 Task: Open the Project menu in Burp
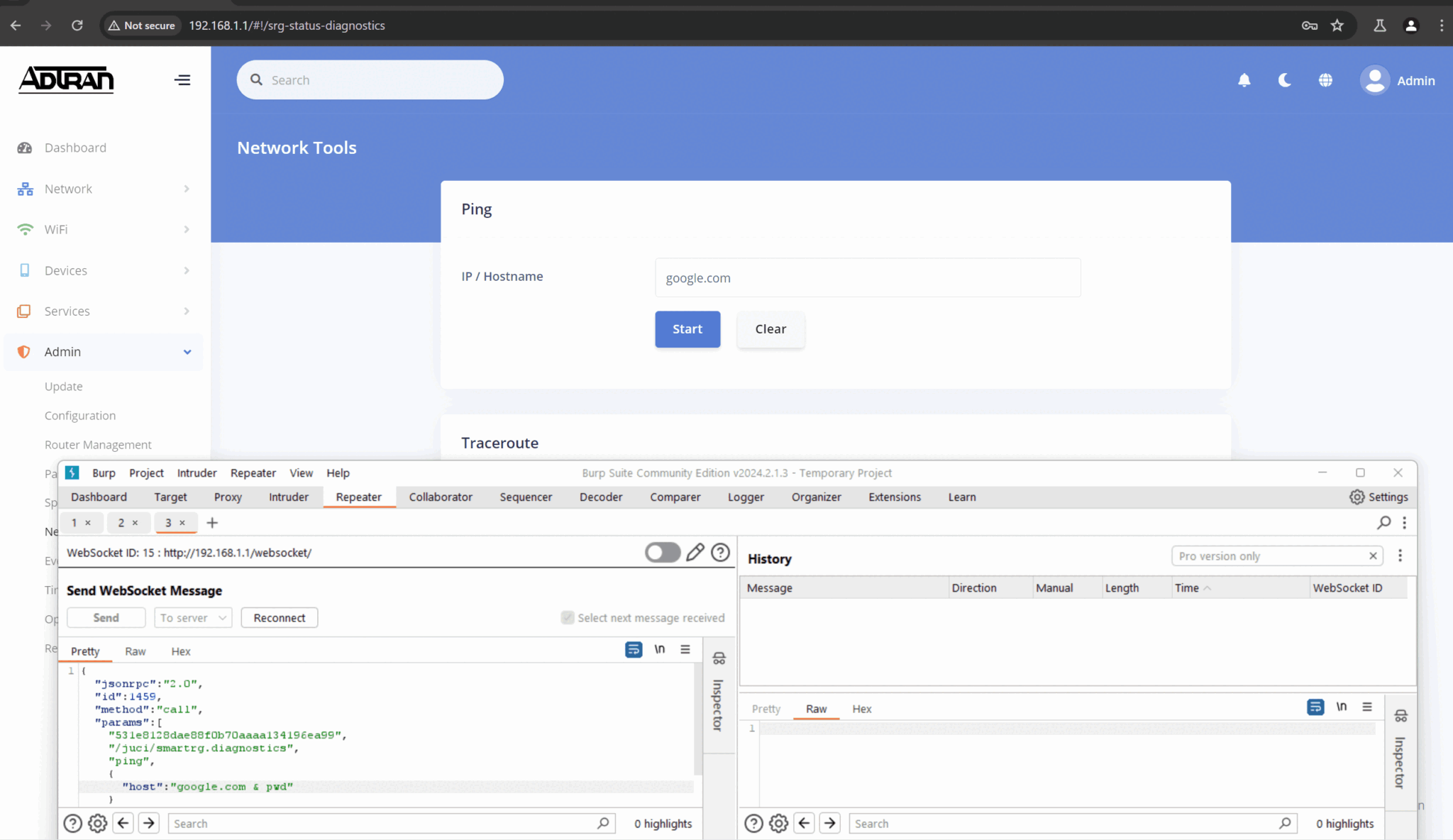146,472
